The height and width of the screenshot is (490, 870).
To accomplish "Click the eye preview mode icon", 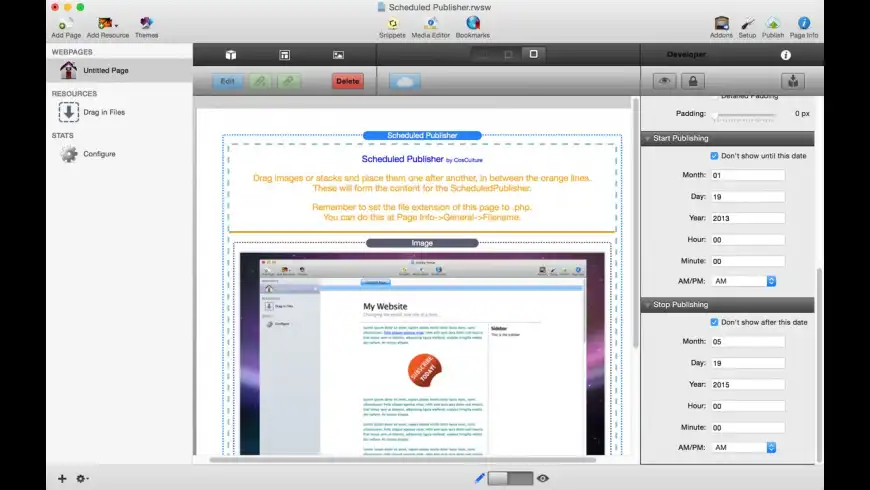I will tap(543, 478).
